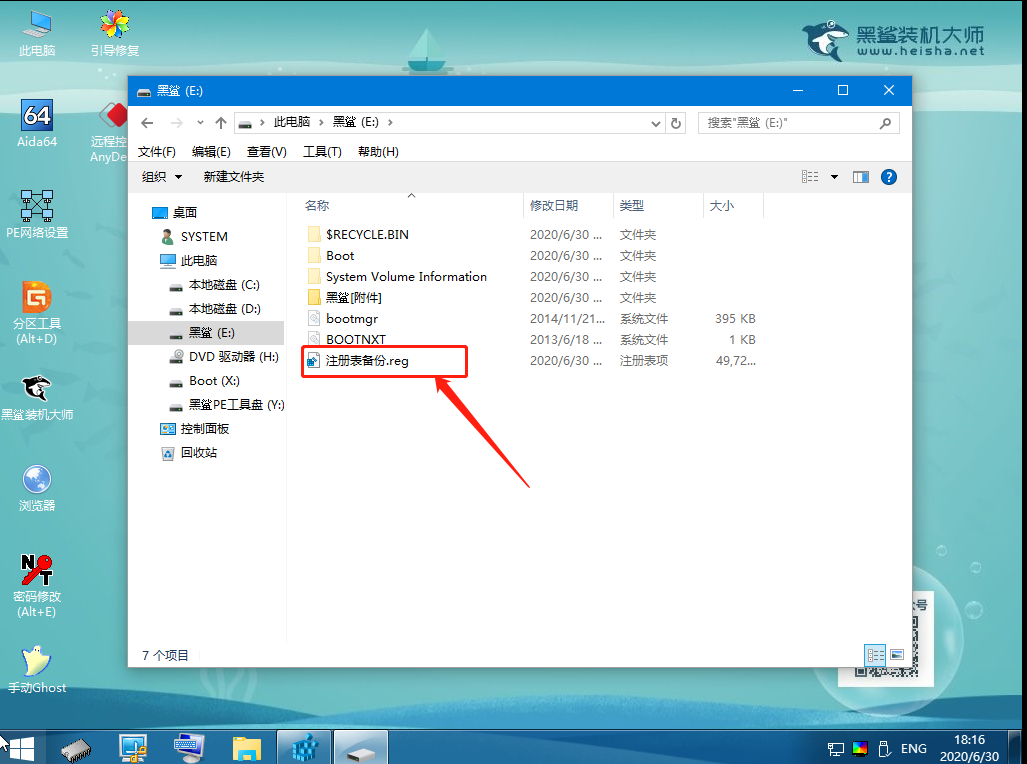Click the blue help question mark icon

coord(889,177)
